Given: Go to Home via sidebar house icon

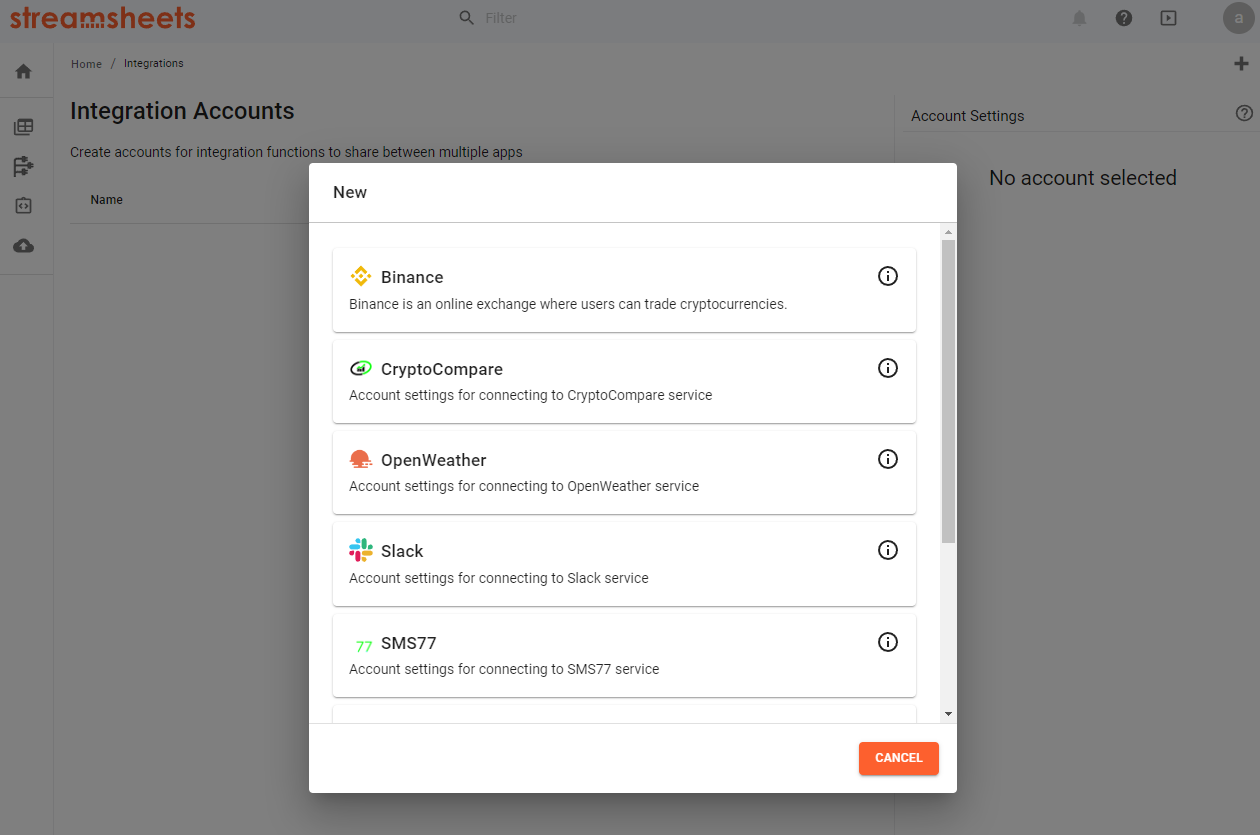Looking at the screenshot, I should click(24, 71).
